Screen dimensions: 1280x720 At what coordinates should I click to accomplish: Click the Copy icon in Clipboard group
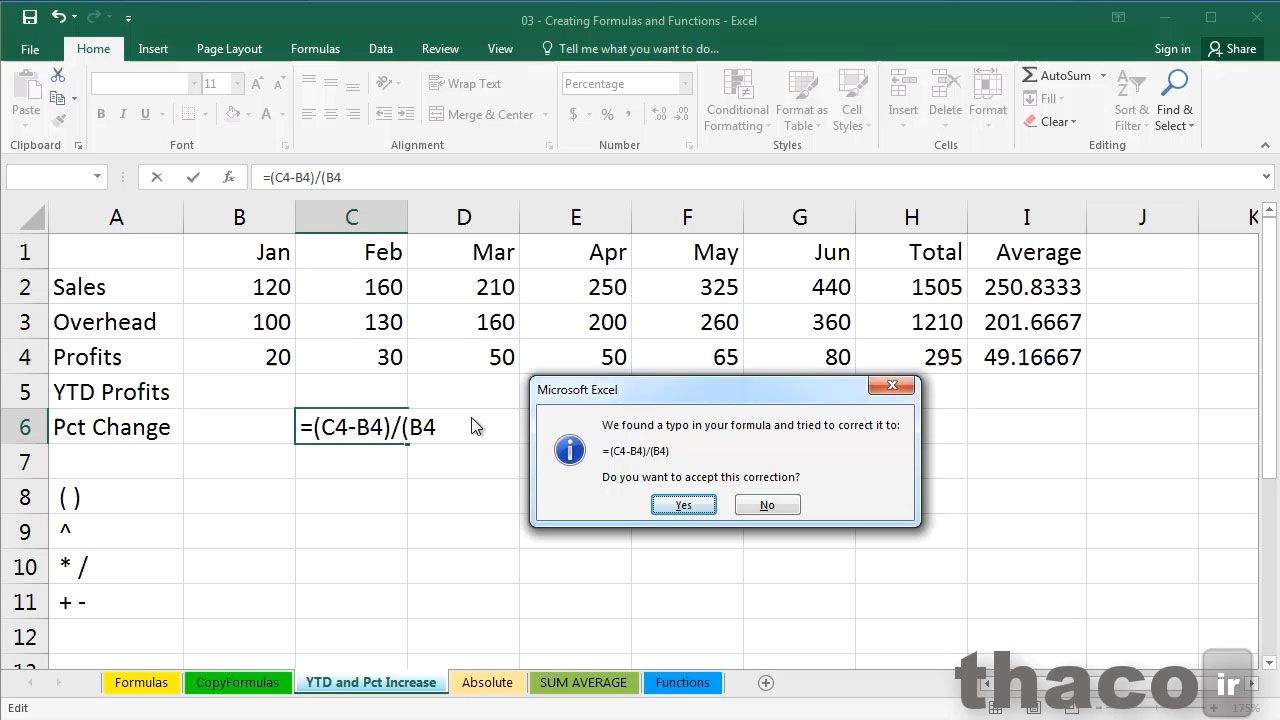(x=58, y=98)
